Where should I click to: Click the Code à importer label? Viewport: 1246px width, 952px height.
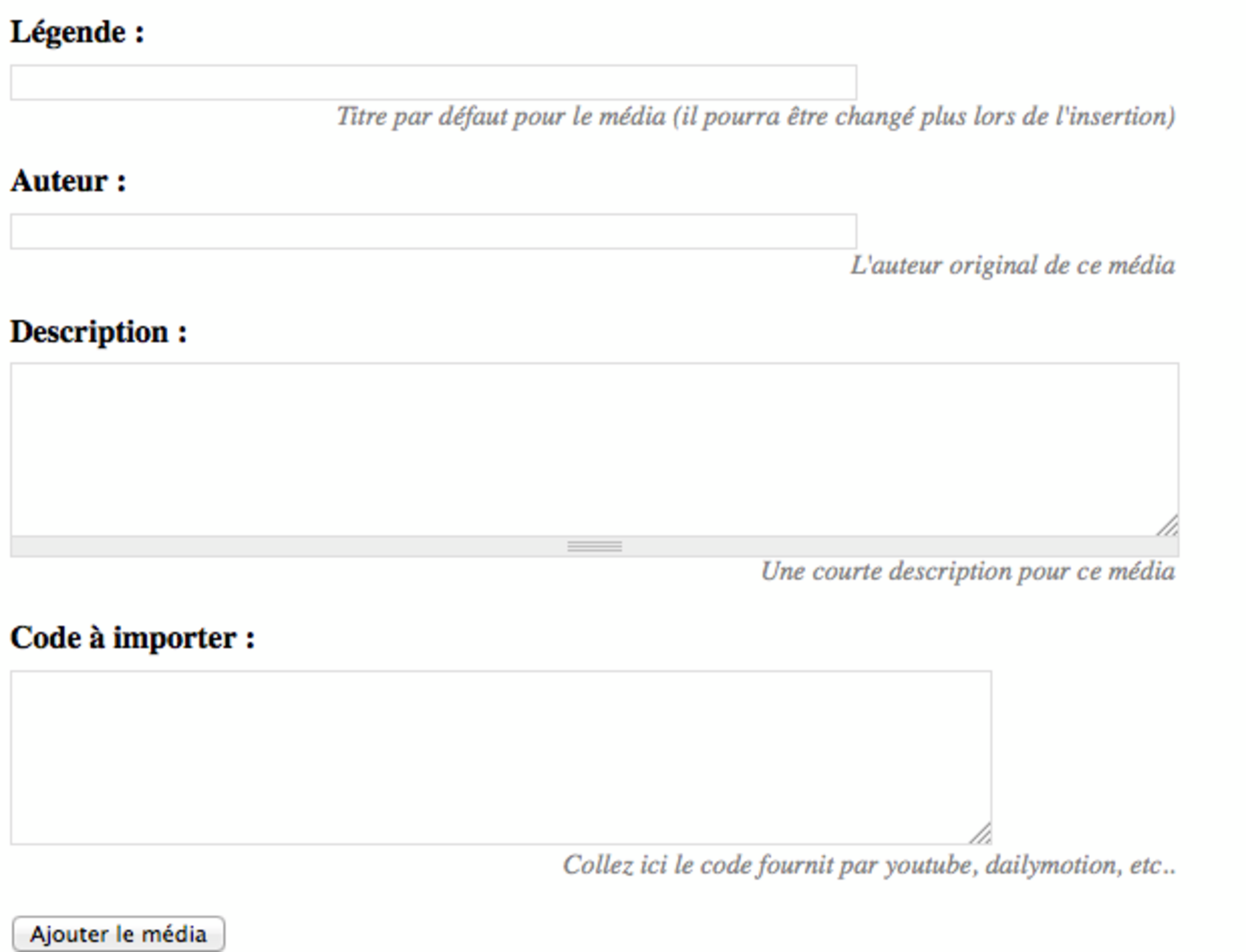(133, 638)
